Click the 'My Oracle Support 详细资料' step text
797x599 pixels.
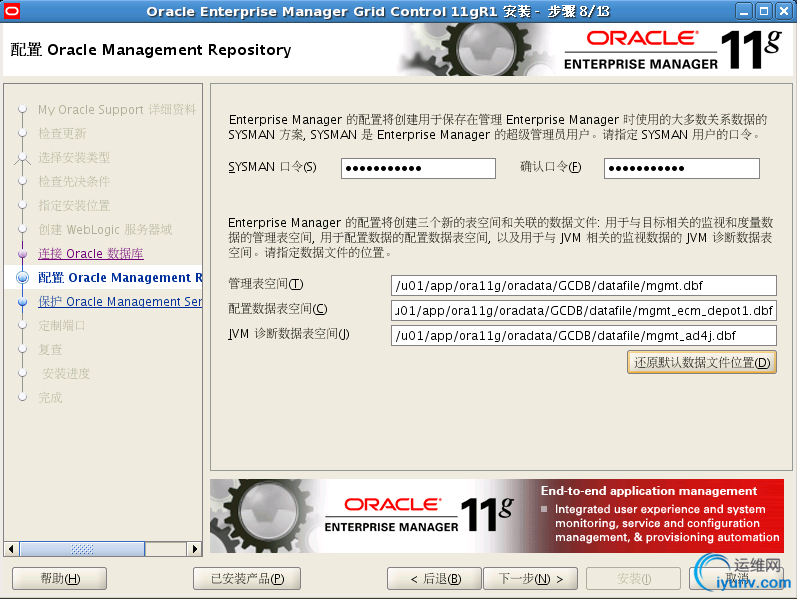coord(117,109)
